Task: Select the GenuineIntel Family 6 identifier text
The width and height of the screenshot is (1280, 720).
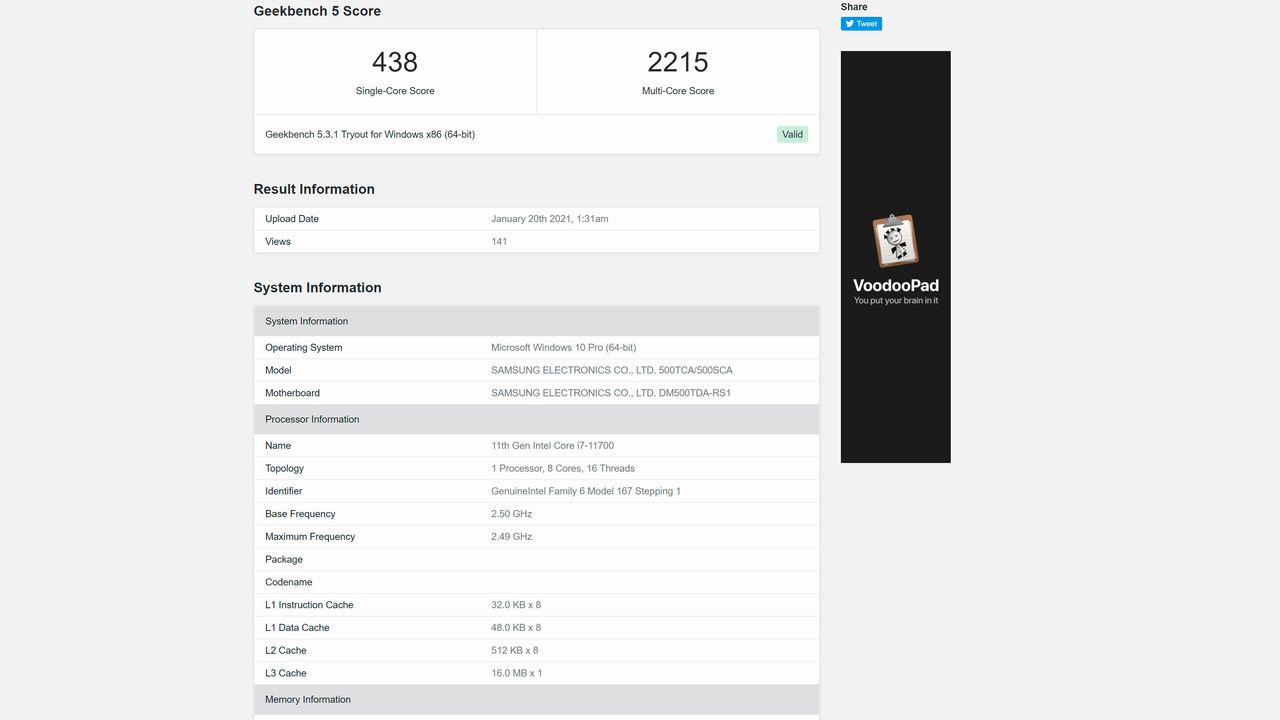Action: (586, 492)
